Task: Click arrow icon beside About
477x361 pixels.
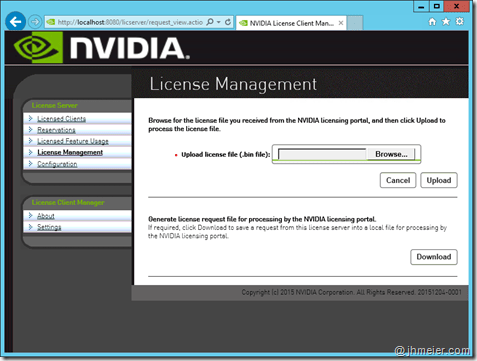Action: click(31, 215)
